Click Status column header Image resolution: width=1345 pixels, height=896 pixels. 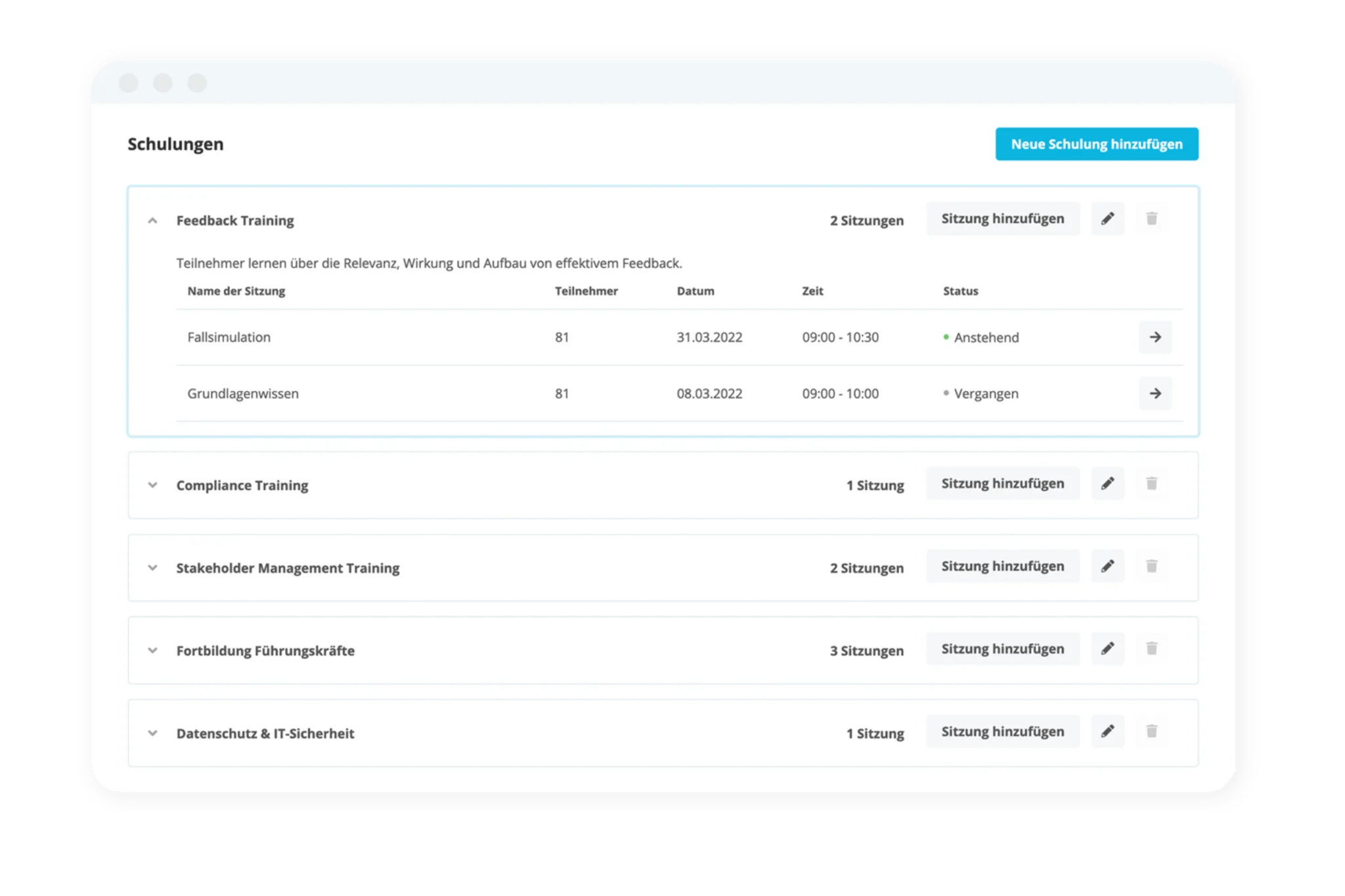961,291
